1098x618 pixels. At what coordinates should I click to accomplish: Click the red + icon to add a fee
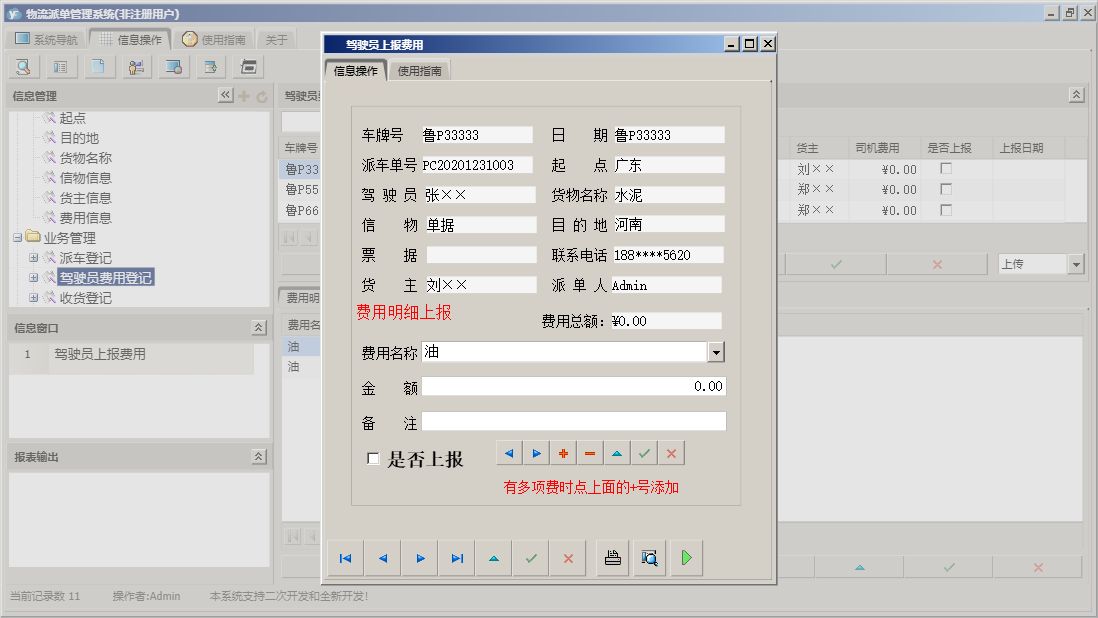pyautogui.click(x=563, y=453)
